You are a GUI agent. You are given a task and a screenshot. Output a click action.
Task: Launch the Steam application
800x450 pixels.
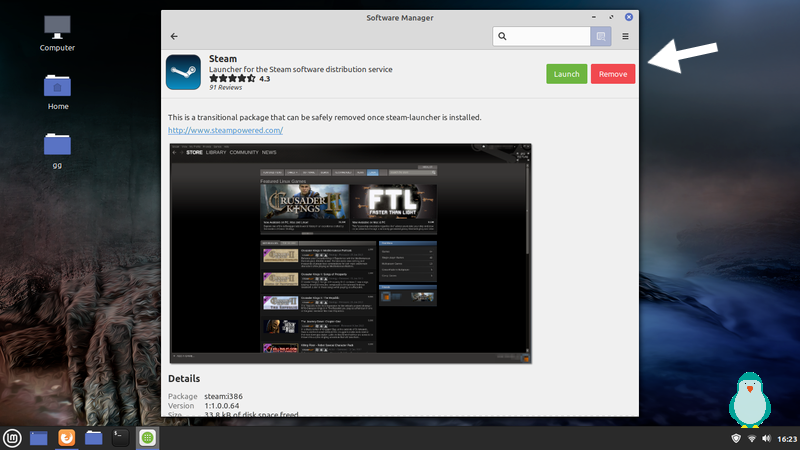click(566, 74)
